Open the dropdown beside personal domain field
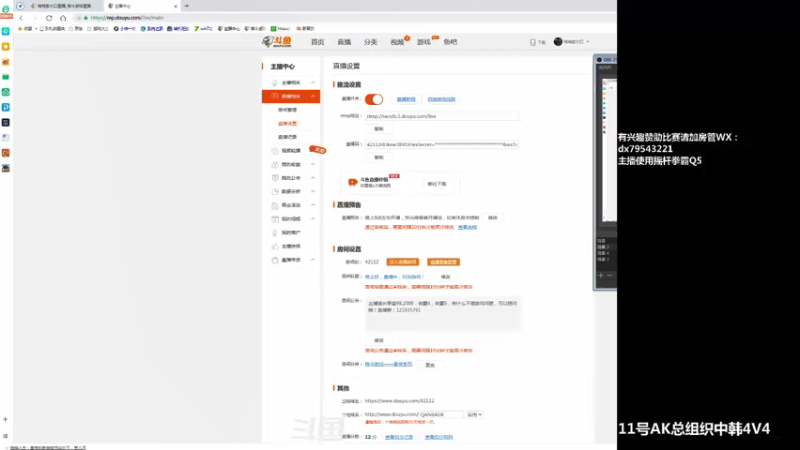800x450 pixels. (474, 415)
